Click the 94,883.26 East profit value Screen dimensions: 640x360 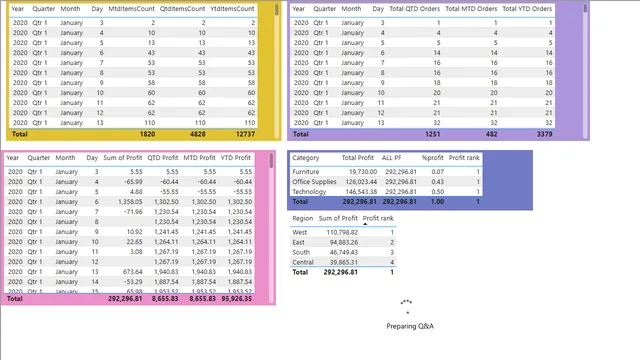tap(344, 242)
